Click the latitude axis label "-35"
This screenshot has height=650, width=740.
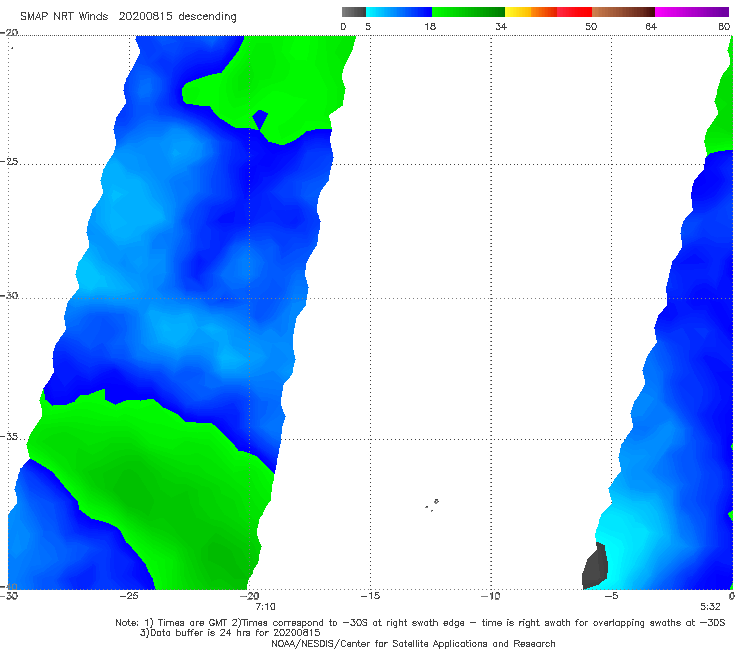click(x=9, y=437)
